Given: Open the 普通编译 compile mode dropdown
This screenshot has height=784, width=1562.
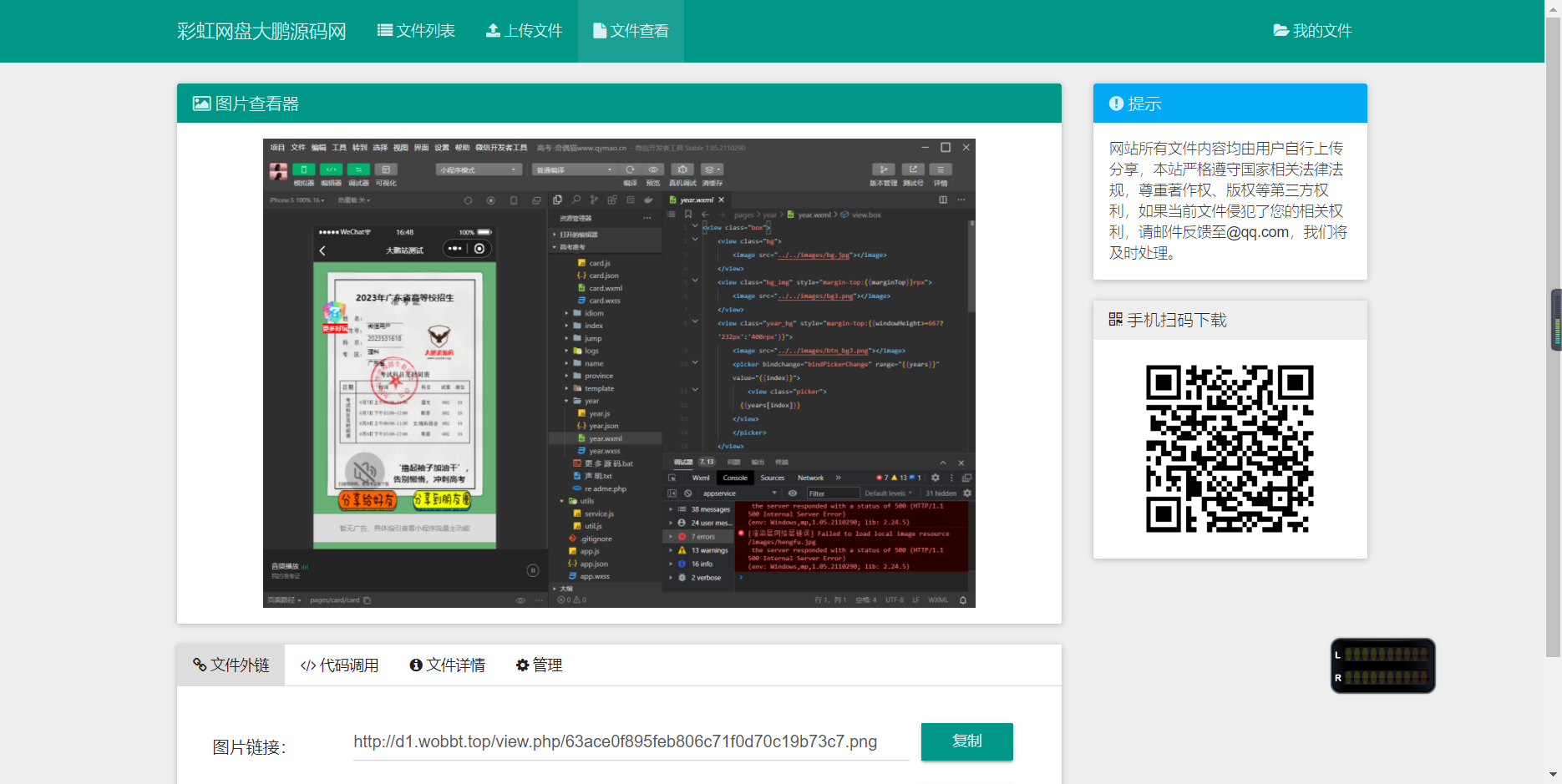Looking at the screenshot, I should [574, 169].
